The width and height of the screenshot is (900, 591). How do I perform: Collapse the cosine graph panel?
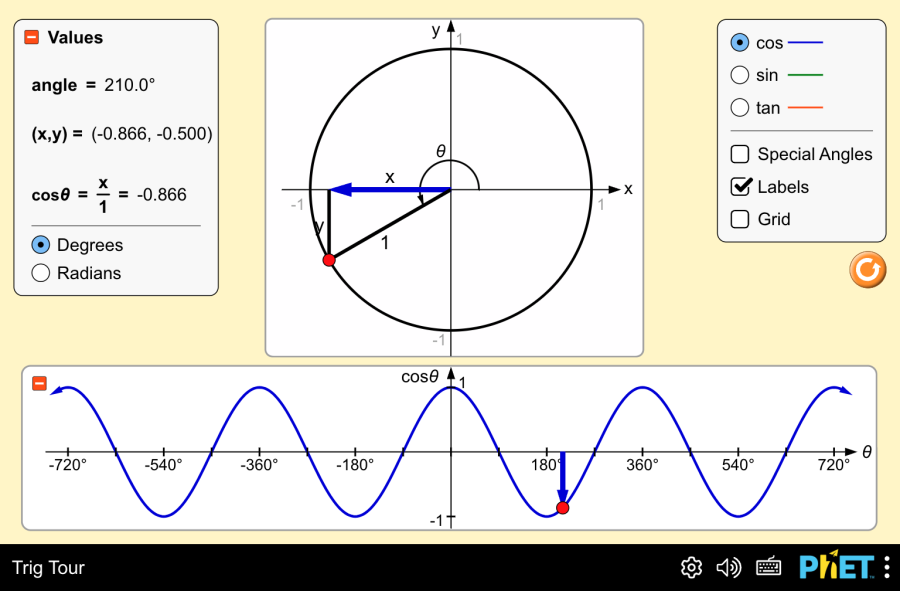pyautogui.click(x=40, y=381)
